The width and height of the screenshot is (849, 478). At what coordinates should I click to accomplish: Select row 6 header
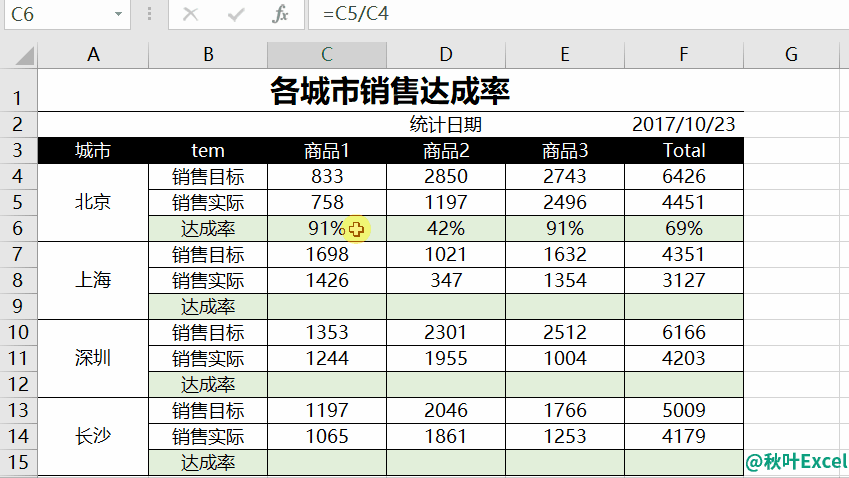(x=18, y=228)
